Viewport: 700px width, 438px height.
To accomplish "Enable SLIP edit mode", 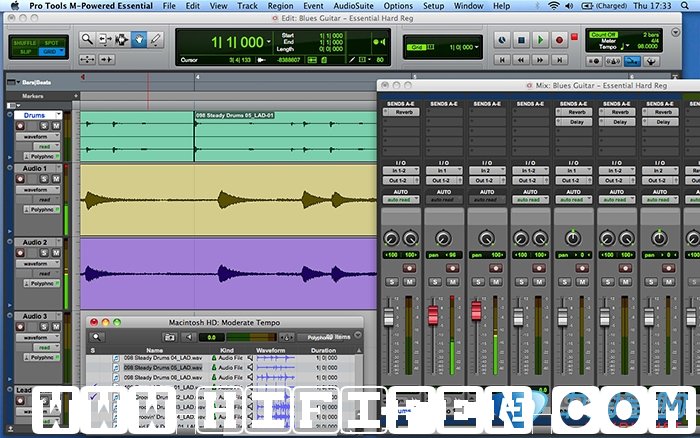I will [25, 52].
